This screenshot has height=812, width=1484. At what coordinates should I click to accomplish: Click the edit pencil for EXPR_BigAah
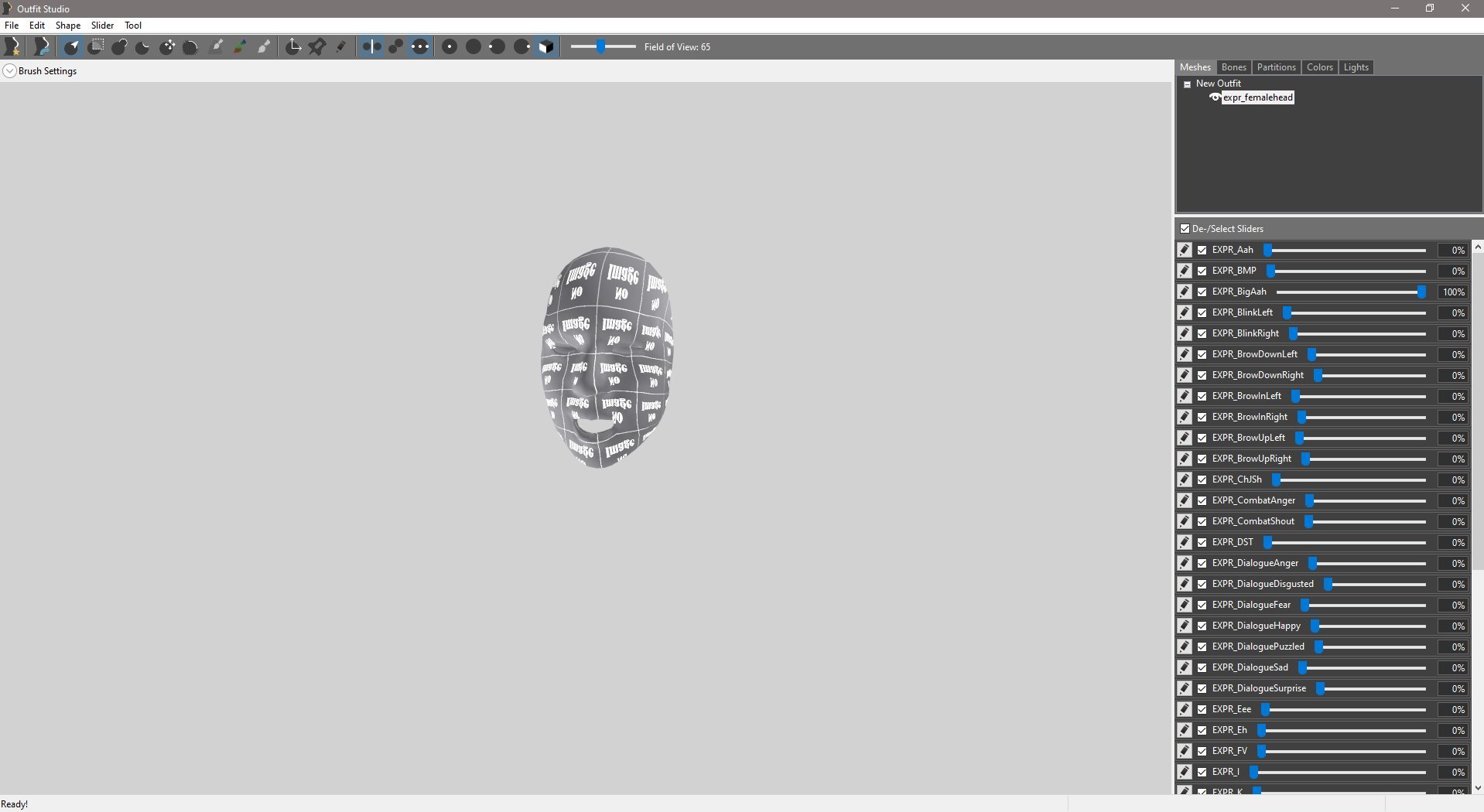(1185, 292)
